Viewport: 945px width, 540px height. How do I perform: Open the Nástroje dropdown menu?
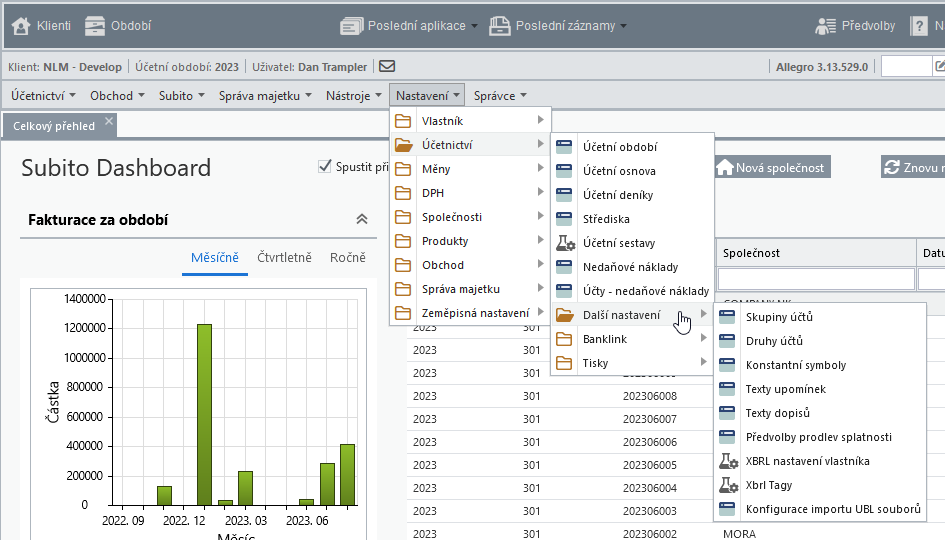354,95
